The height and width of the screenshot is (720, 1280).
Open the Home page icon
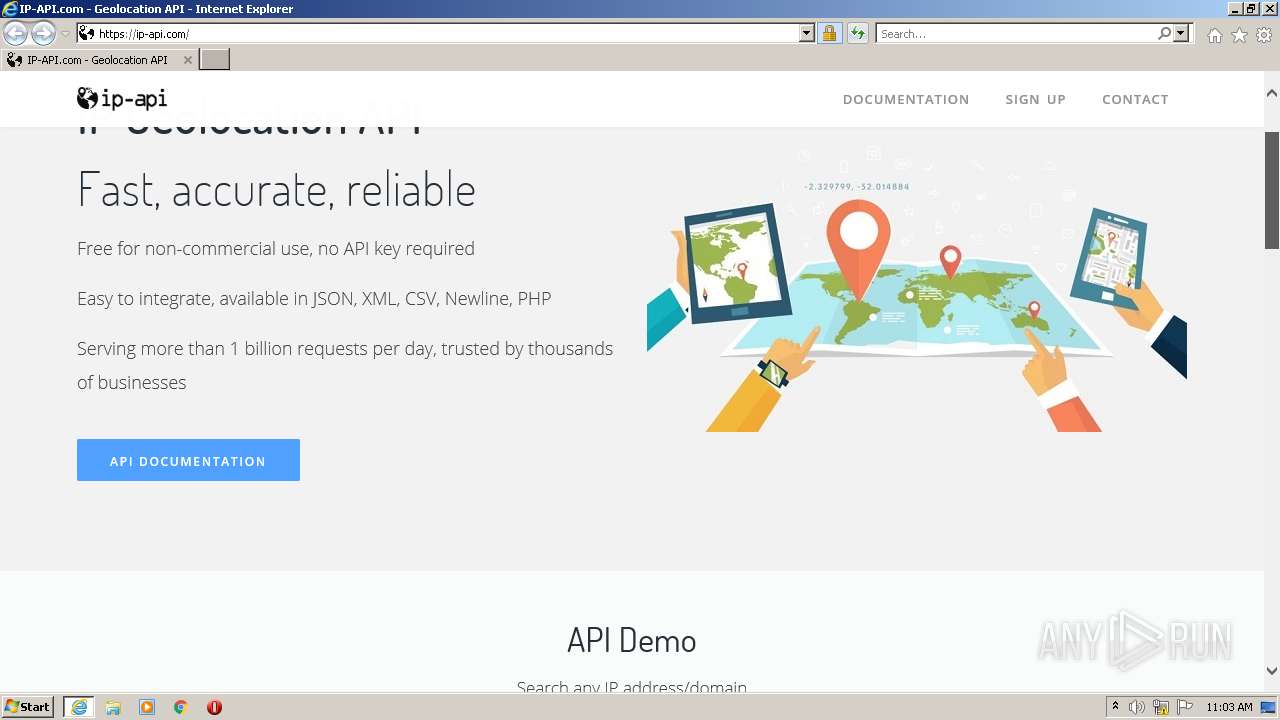coord(1214,35)
